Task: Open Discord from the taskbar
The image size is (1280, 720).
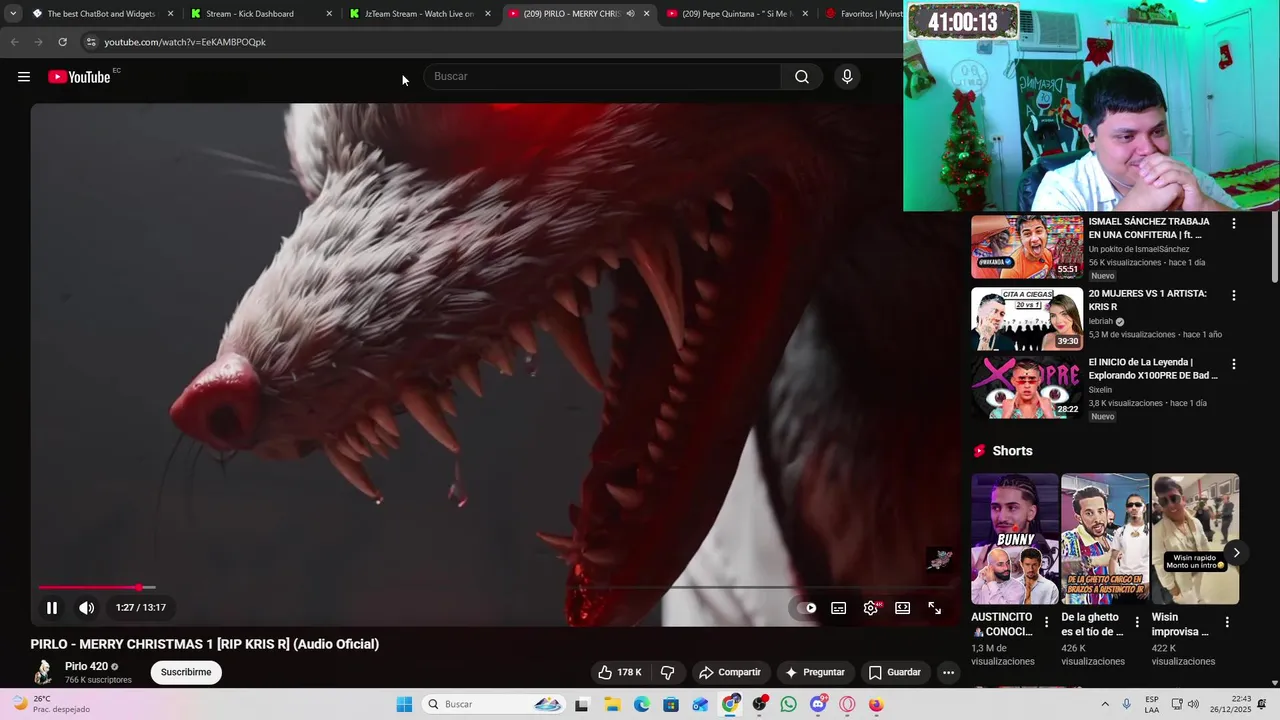Action: (x=819, y=704)
